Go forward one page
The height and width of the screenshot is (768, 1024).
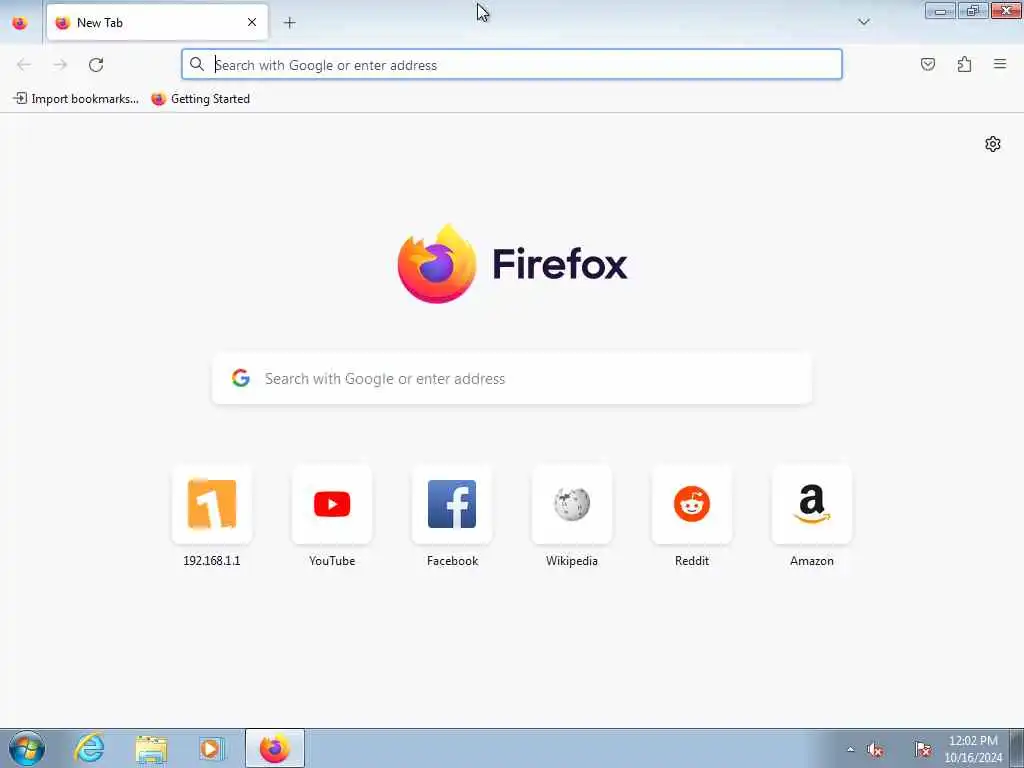(x=60, y=65)
